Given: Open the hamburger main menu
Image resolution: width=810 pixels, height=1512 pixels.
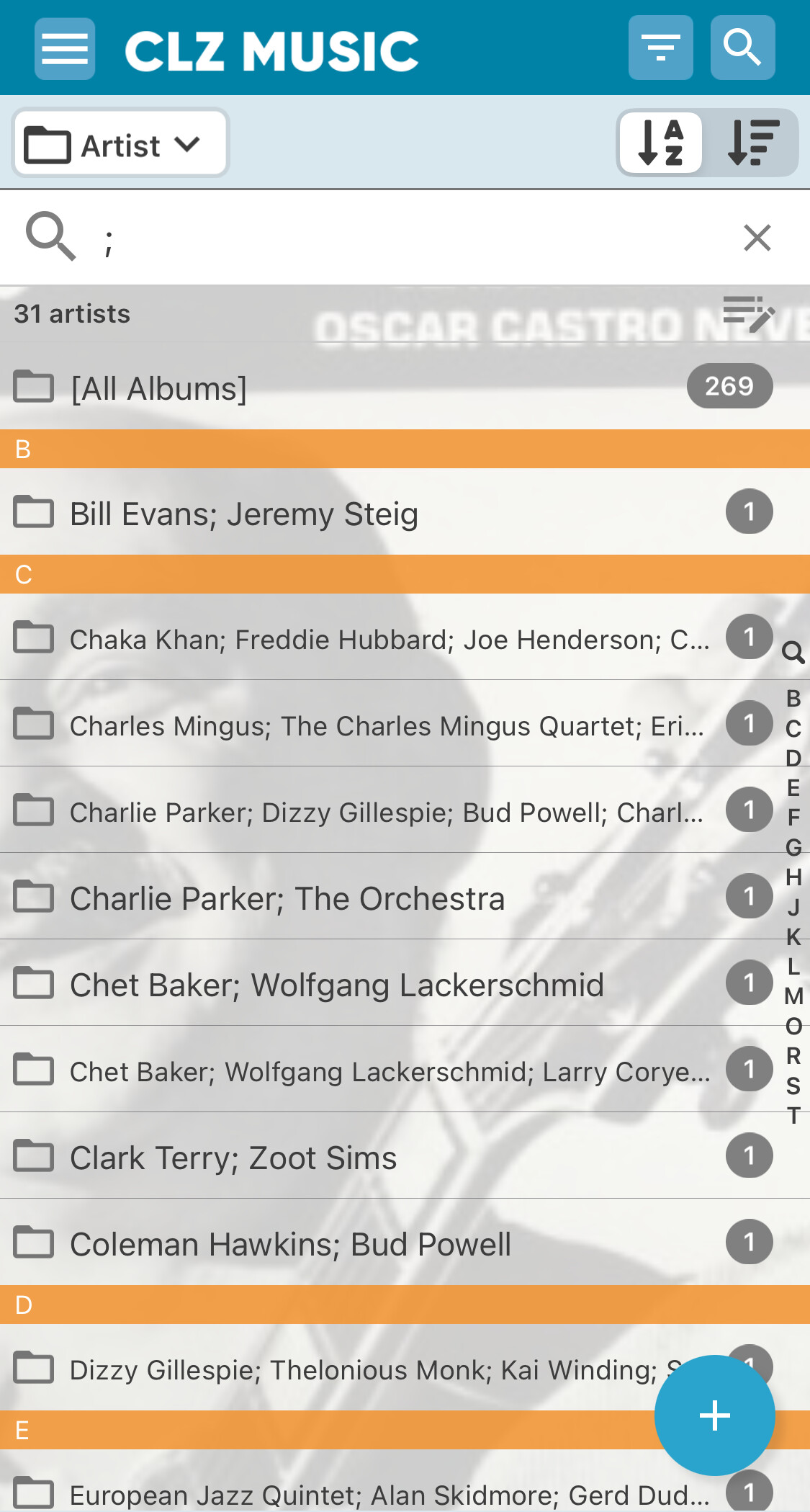Looking at the screenshot, I should click(65, 49).
